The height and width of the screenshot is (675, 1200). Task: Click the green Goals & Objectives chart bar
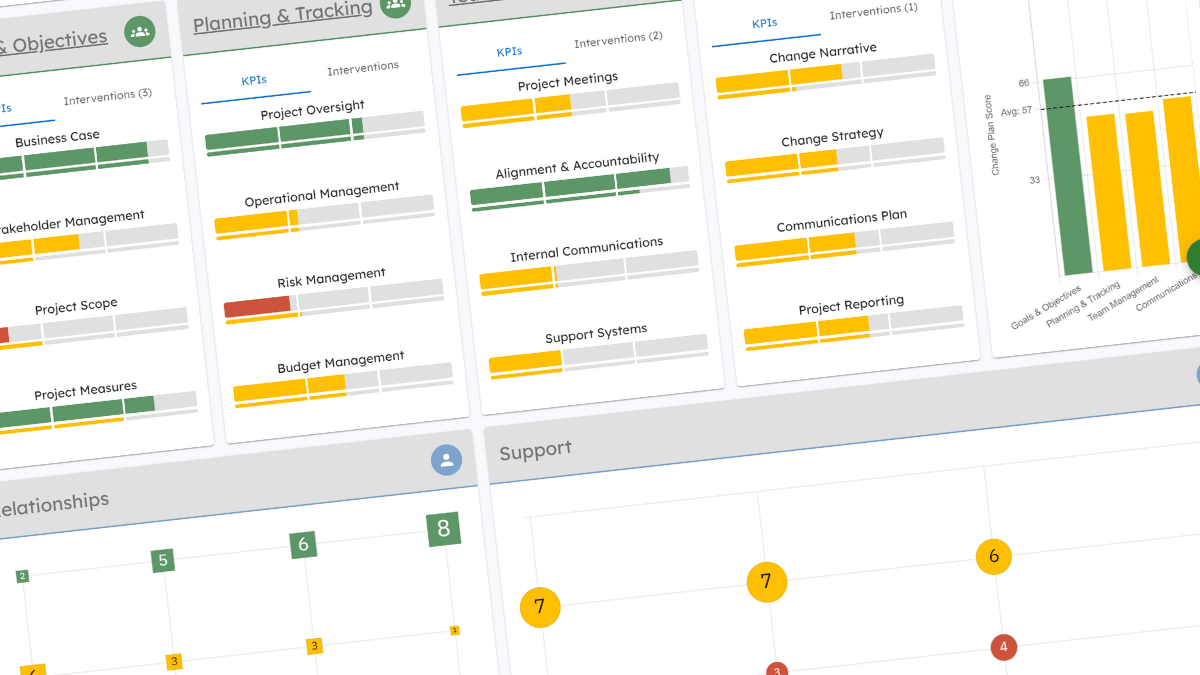click(1070, 177)
